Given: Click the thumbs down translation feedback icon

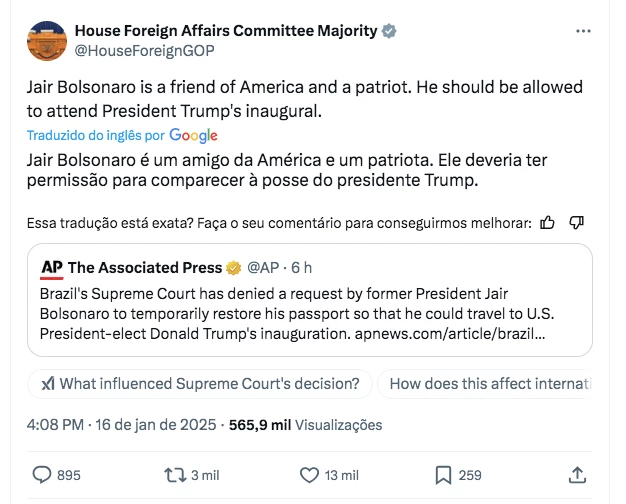Looking at the screenshot, I should point(576,222).
